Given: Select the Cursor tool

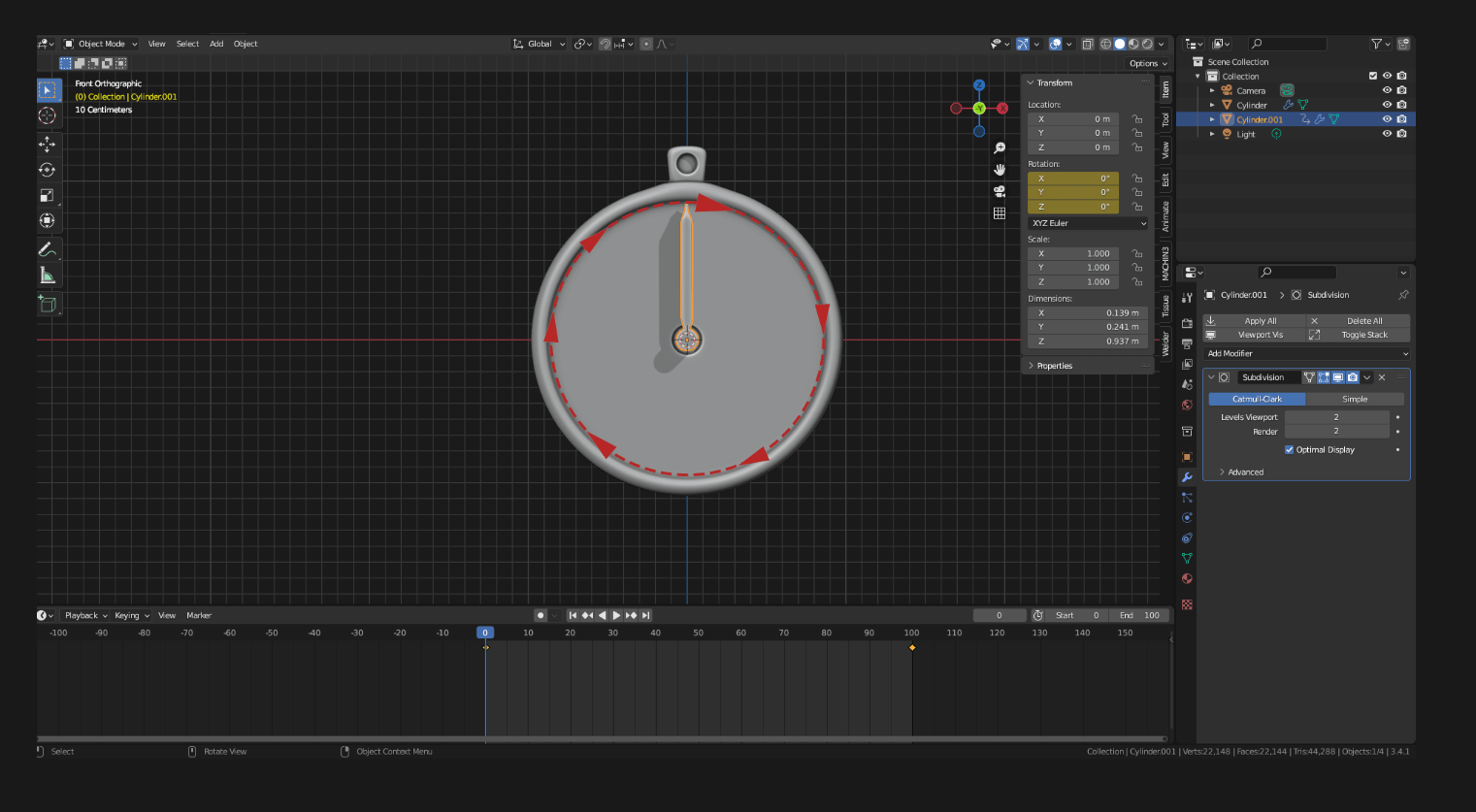Looking at the screenshot, I should coord(48,115).
